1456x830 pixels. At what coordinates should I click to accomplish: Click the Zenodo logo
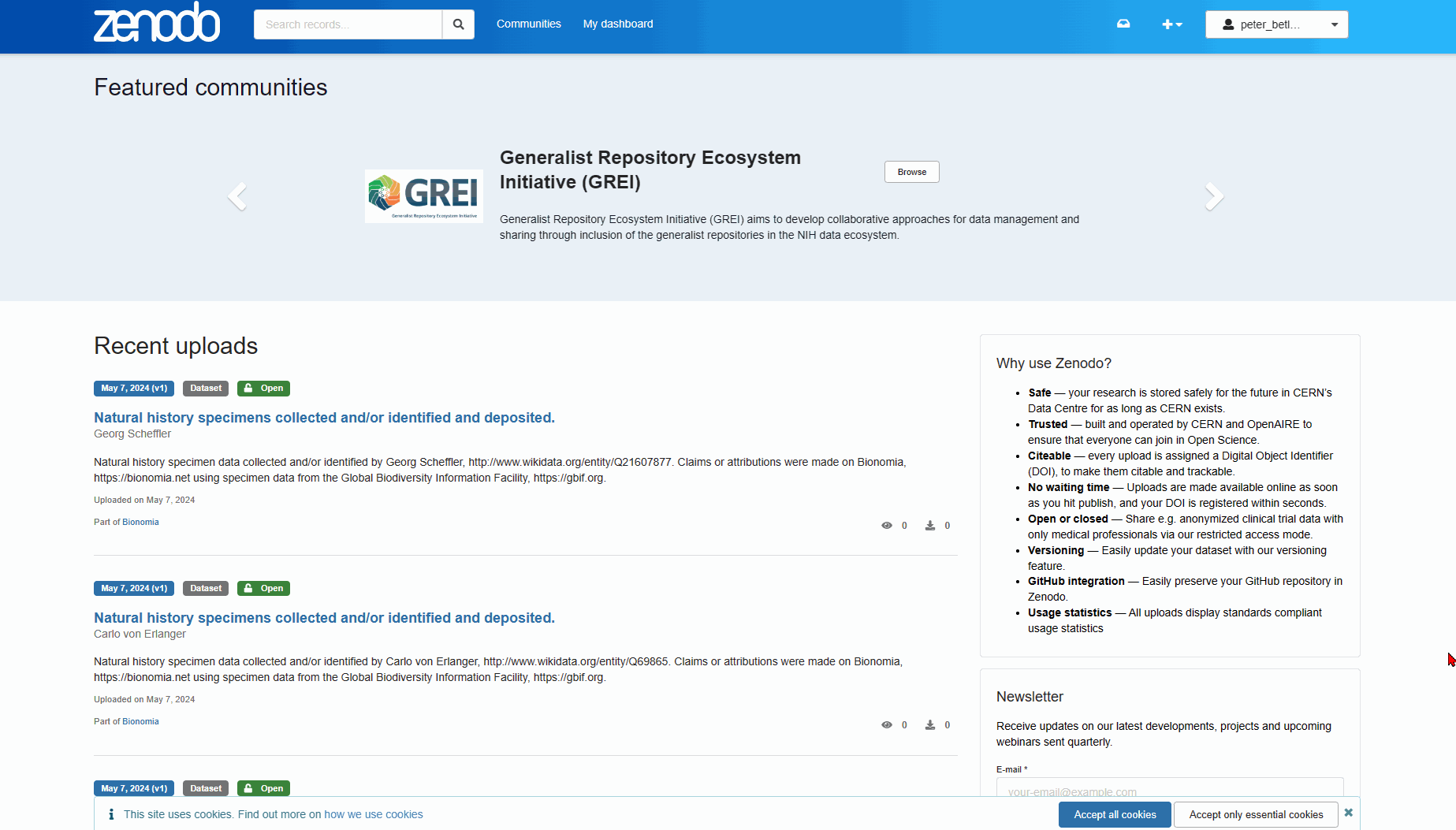pos(157,23)
